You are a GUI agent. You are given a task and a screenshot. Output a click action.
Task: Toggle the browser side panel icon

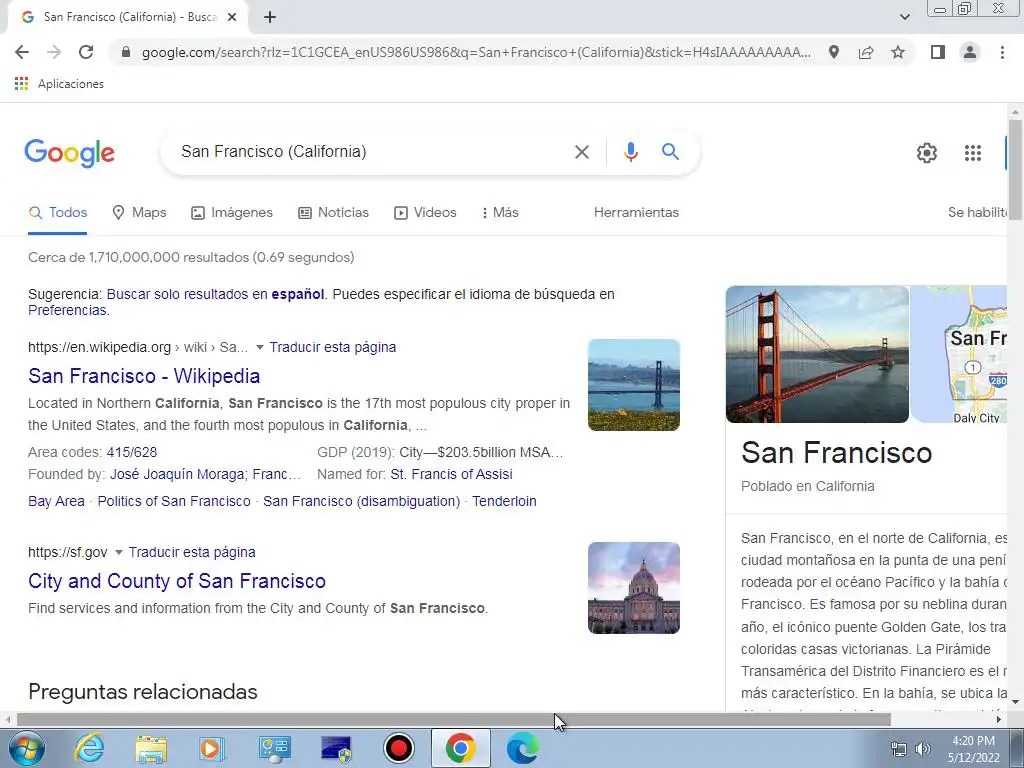point(938,52)
